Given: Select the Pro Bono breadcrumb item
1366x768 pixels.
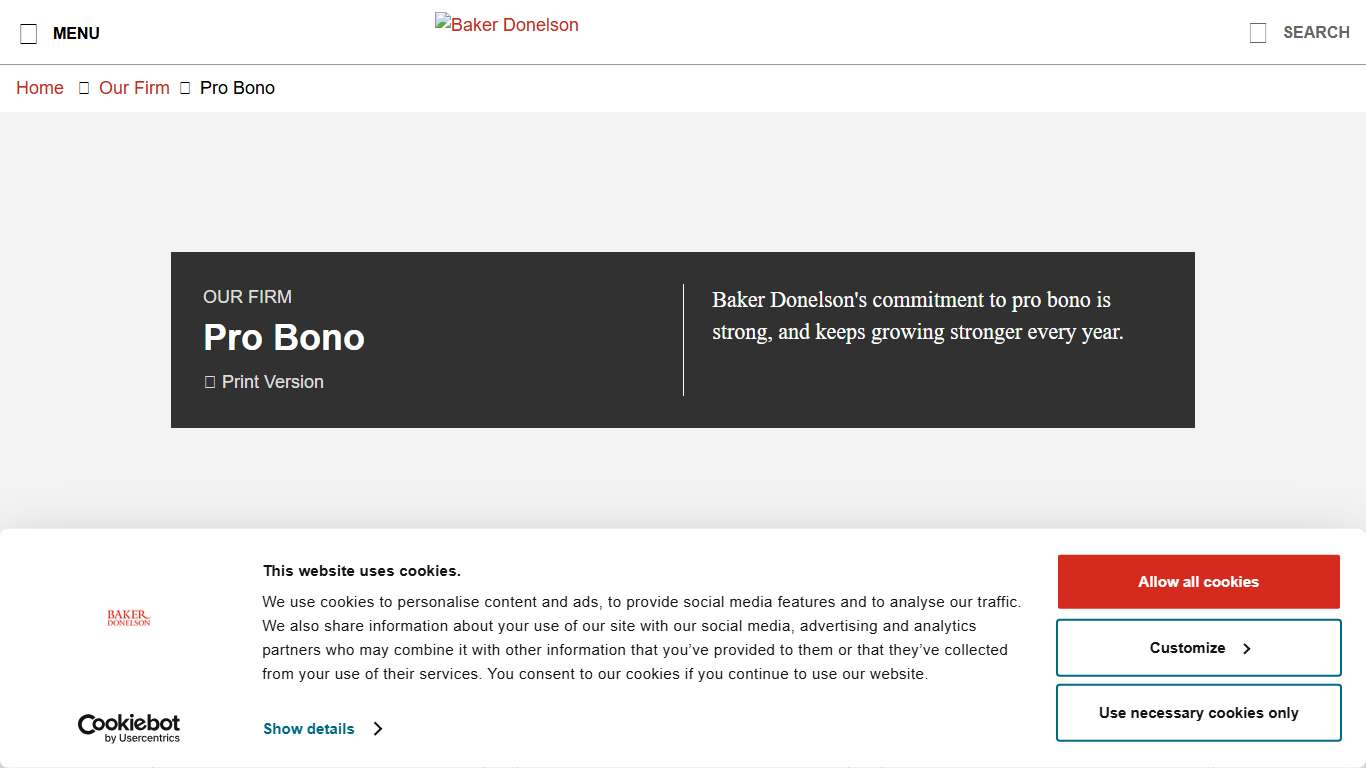Looking at the screenshot, I should [x=237, y=88].
